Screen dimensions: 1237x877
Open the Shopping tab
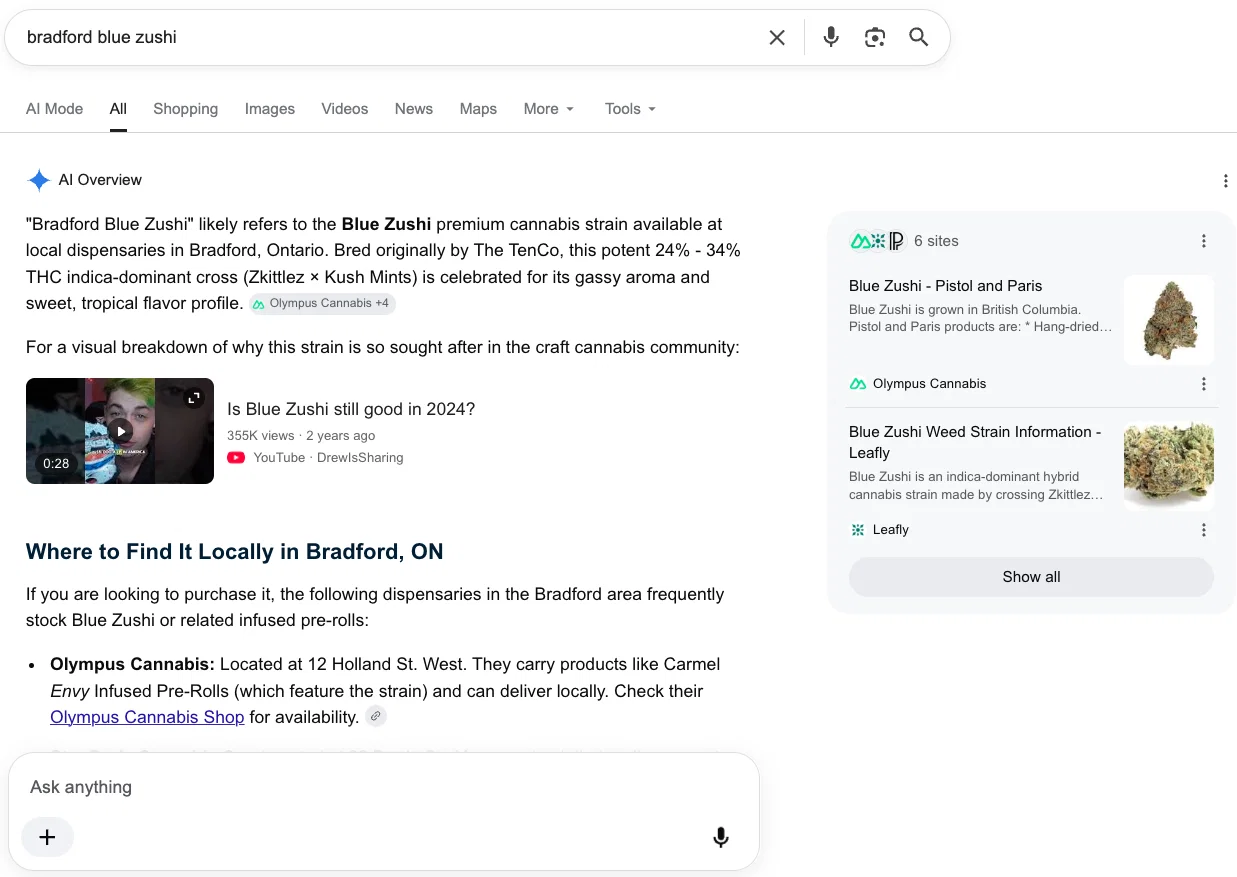click(x=185, y=109)
